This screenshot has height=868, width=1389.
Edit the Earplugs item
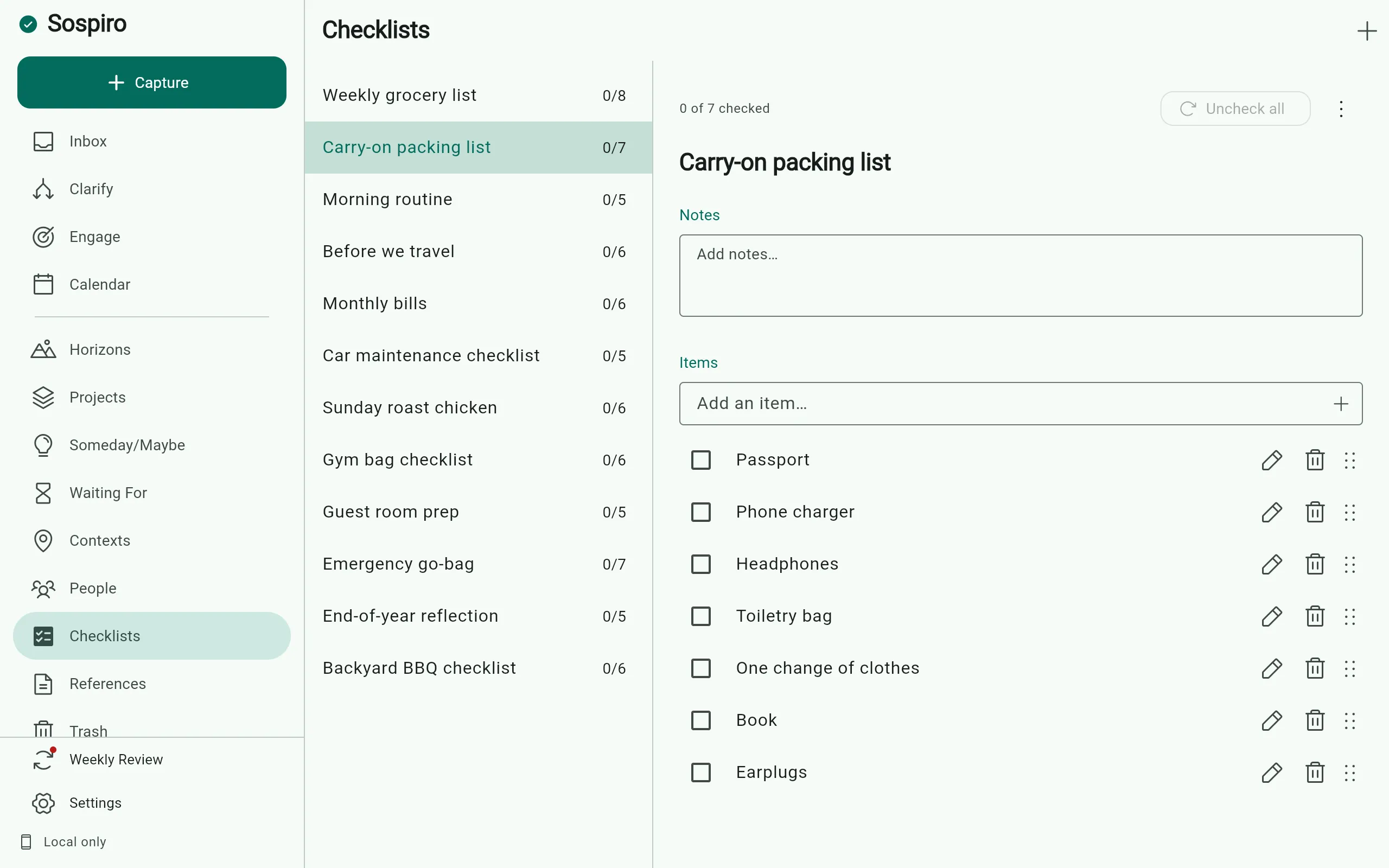[1272, 773]
